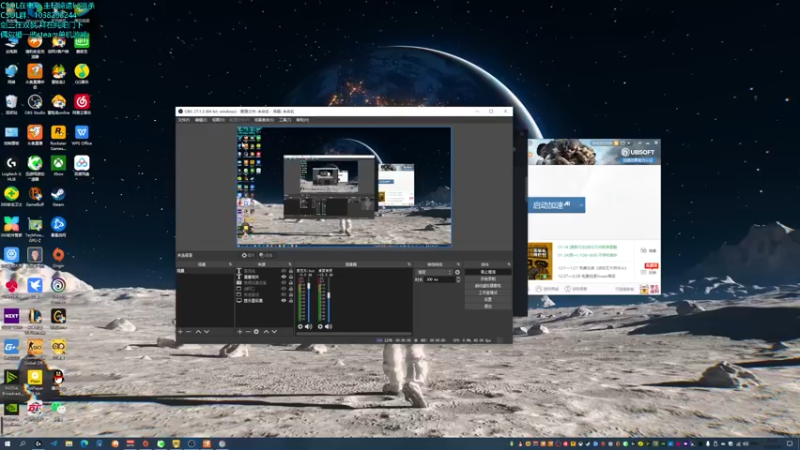800x450 pixels.
Task: Open settings gear of first mixer channel
Action: click(x=300, y=327)
